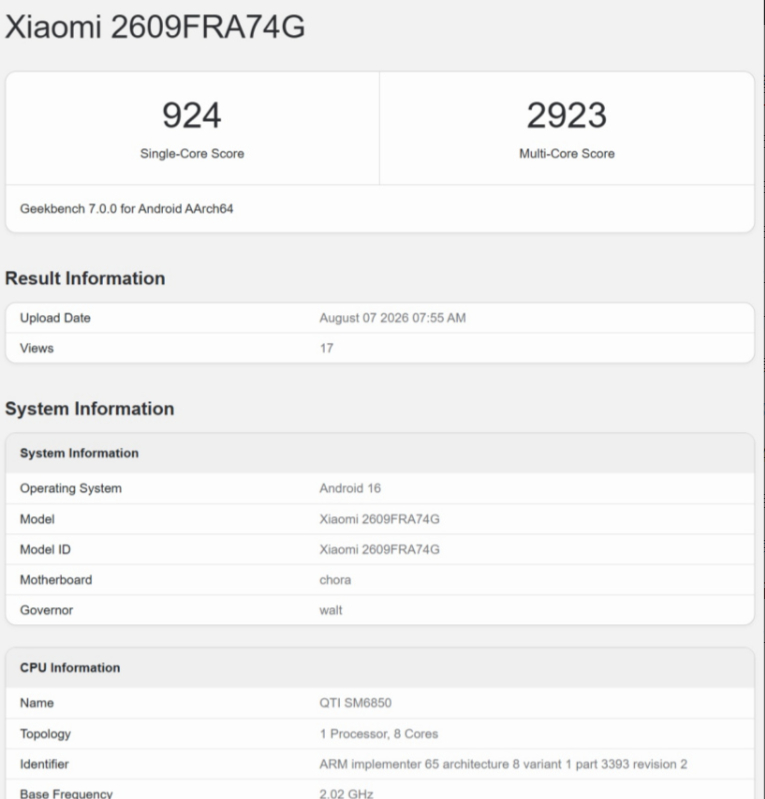
Task: Click the System Information table header
Action: tap(79, 453)
